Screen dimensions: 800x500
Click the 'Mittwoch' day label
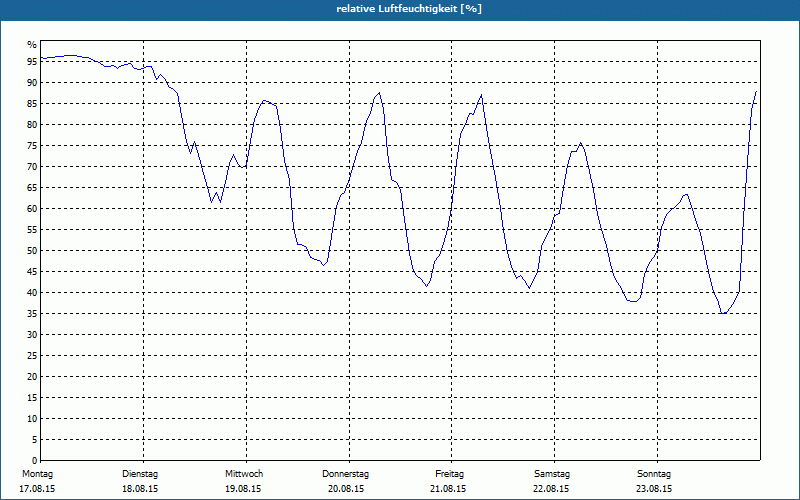coord(244,474)
